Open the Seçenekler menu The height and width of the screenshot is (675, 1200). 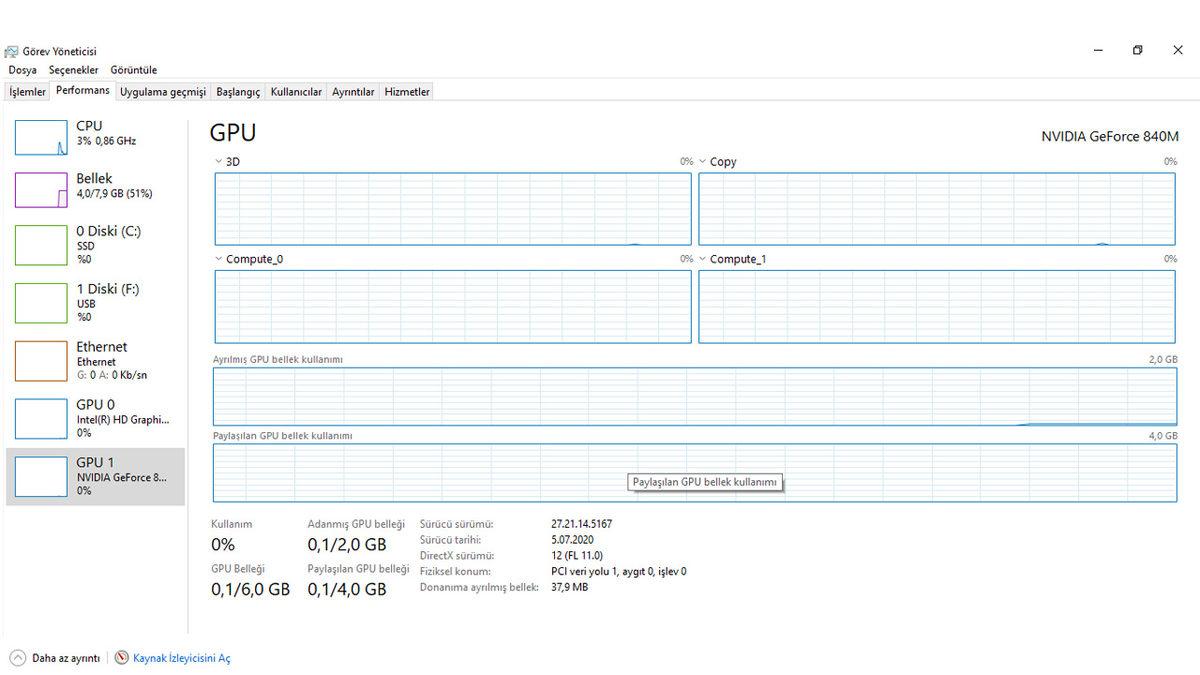coord(74,70)
